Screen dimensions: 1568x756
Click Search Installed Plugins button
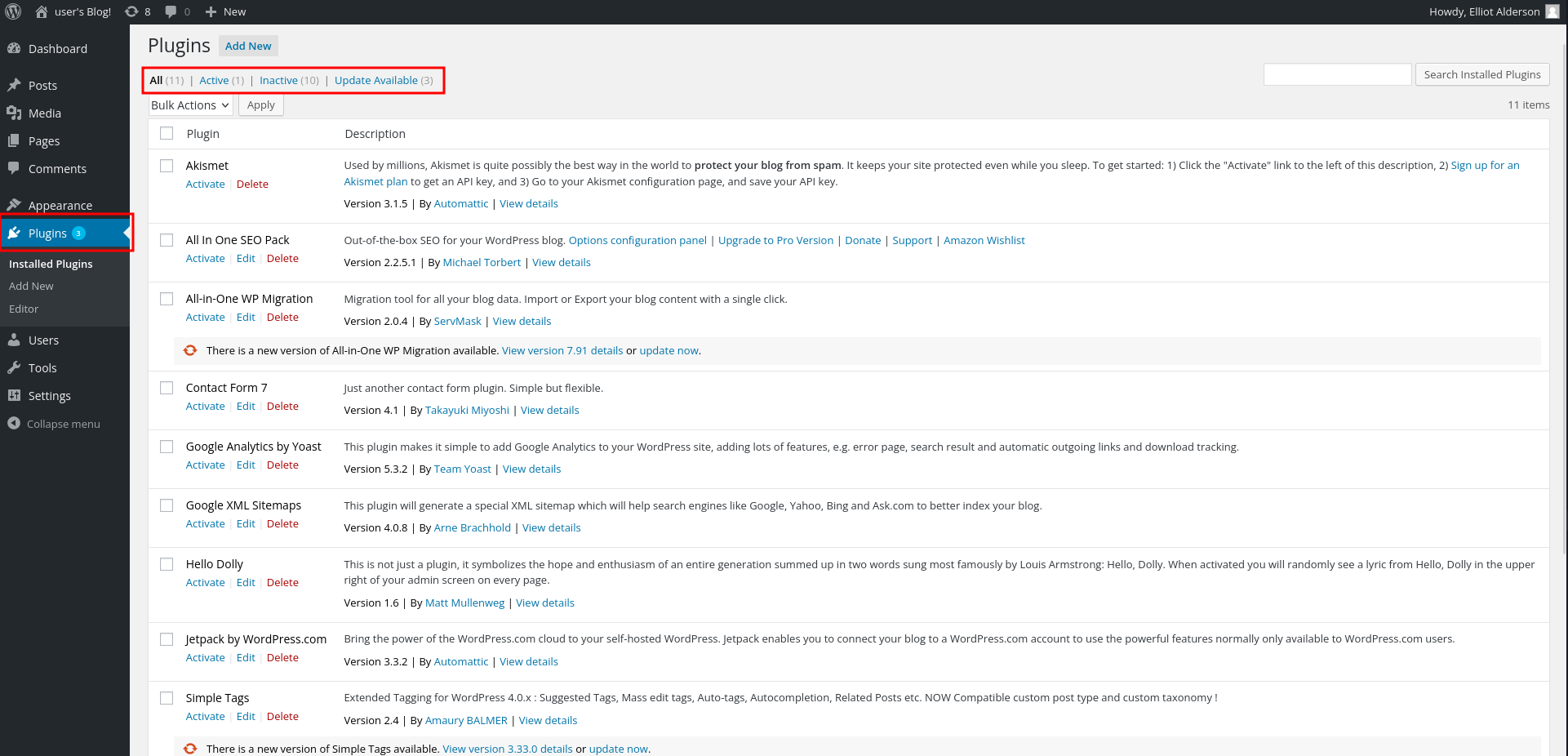1482,74
